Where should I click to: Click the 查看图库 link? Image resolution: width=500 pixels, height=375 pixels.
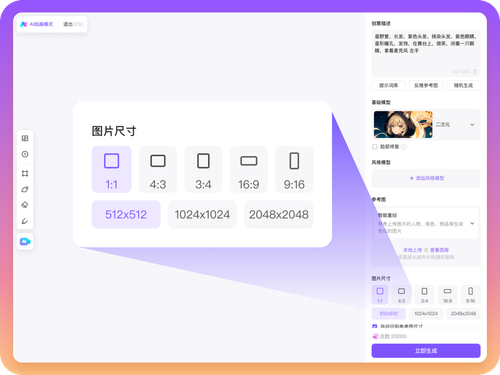(439, 250)
